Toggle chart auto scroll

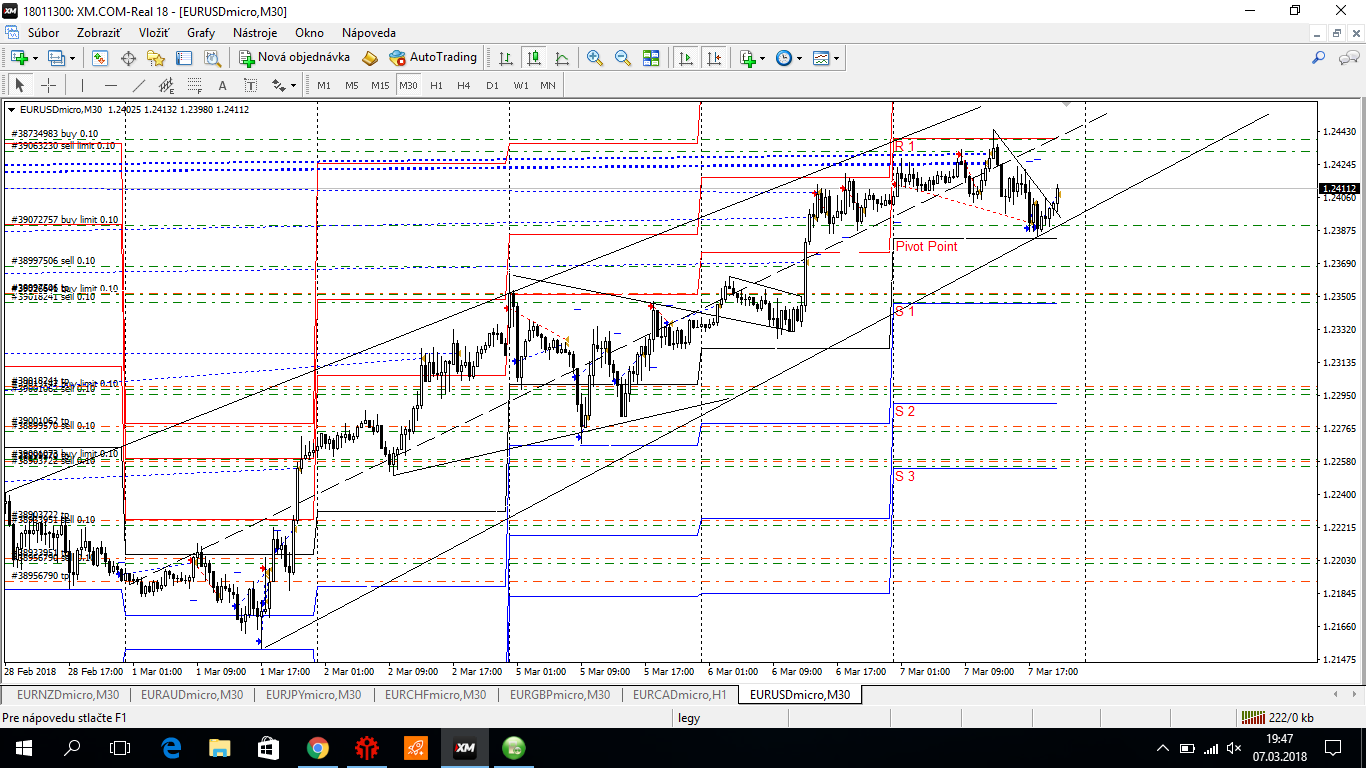tap(686, 58)
